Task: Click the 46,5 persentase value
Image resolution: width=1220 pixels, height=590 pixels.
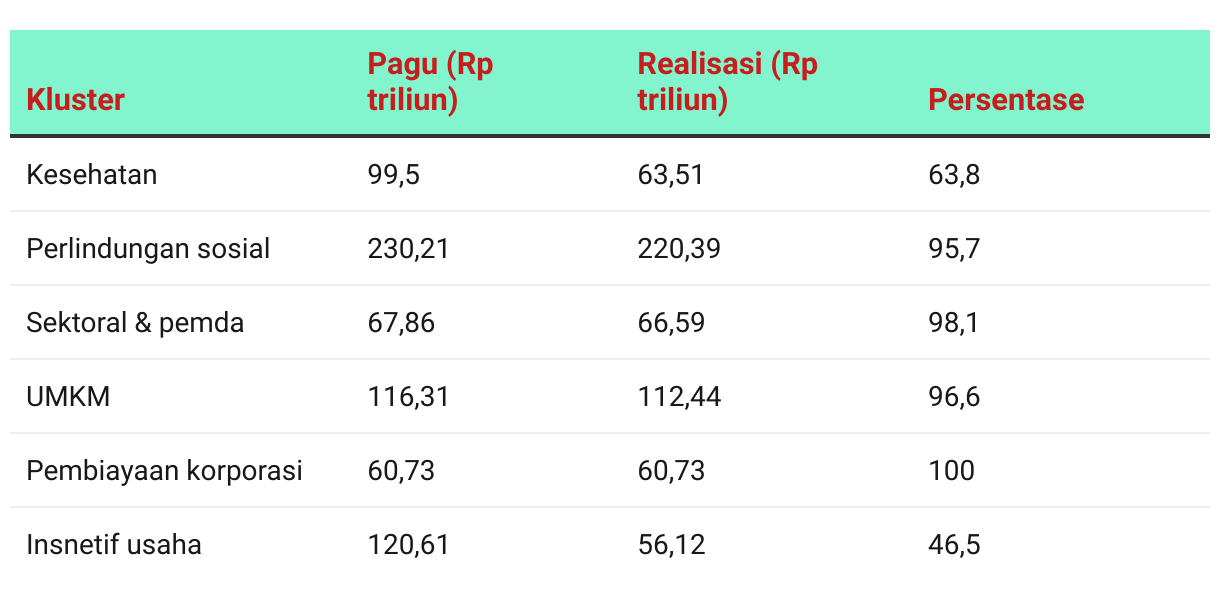Action: (x=954, y=545)
